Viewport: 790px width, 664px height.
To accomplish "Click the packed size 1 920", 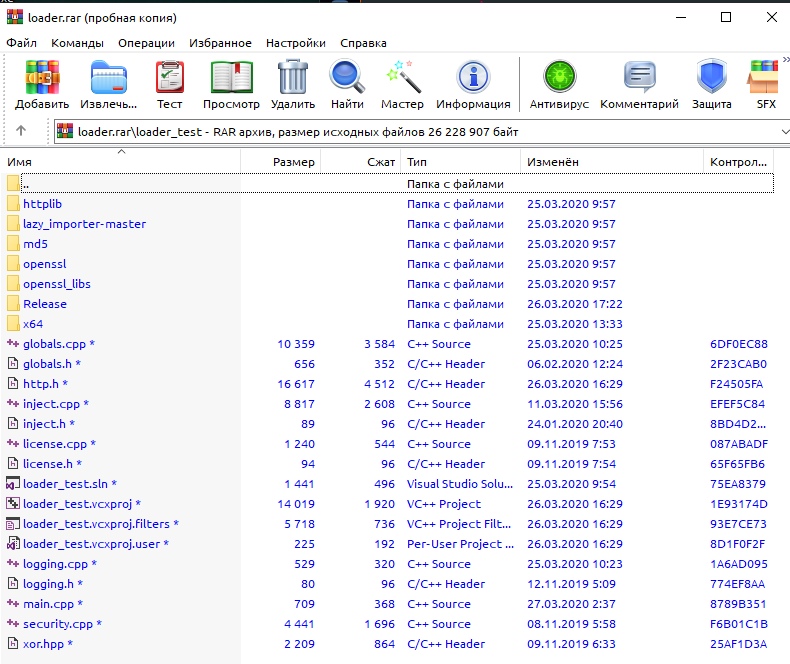I will click(379, 504).
